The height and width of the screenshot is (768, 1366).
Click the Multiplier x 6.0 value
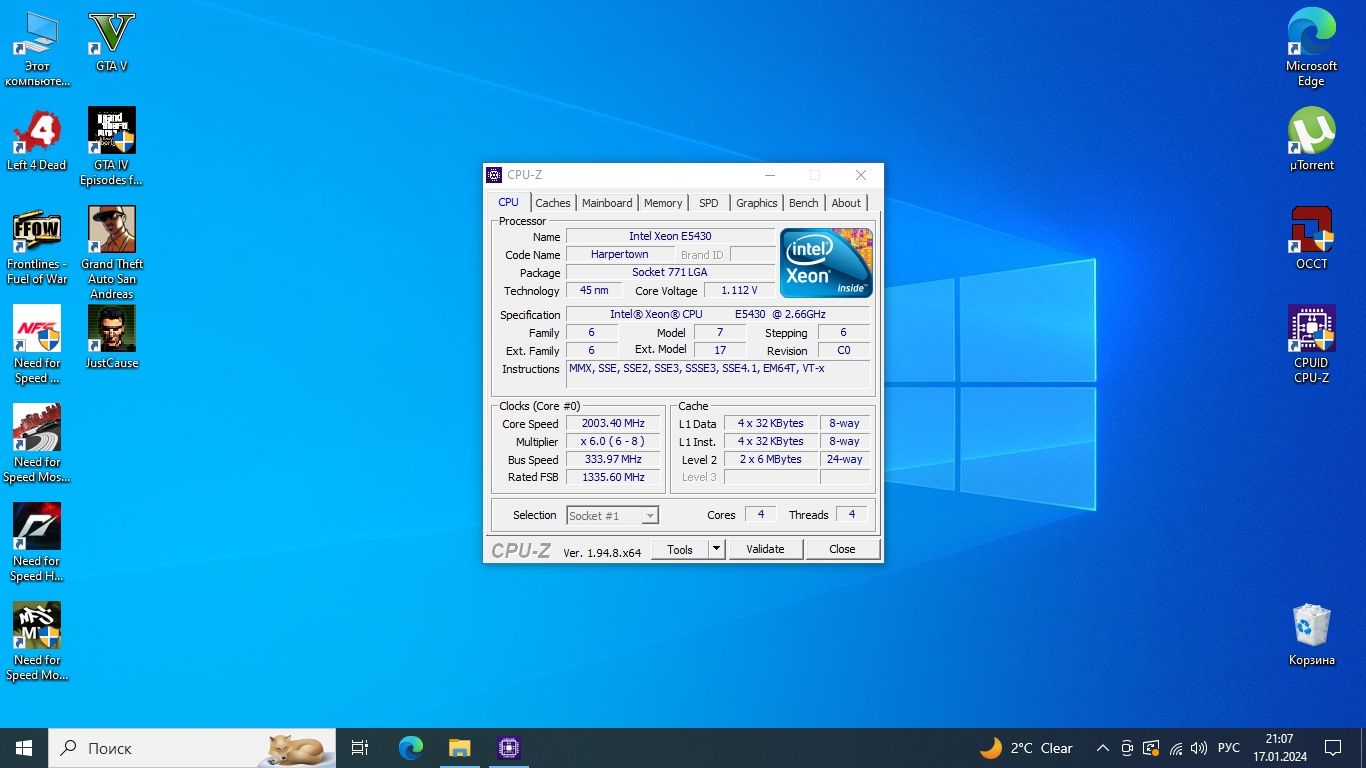[x=613, y=441]
